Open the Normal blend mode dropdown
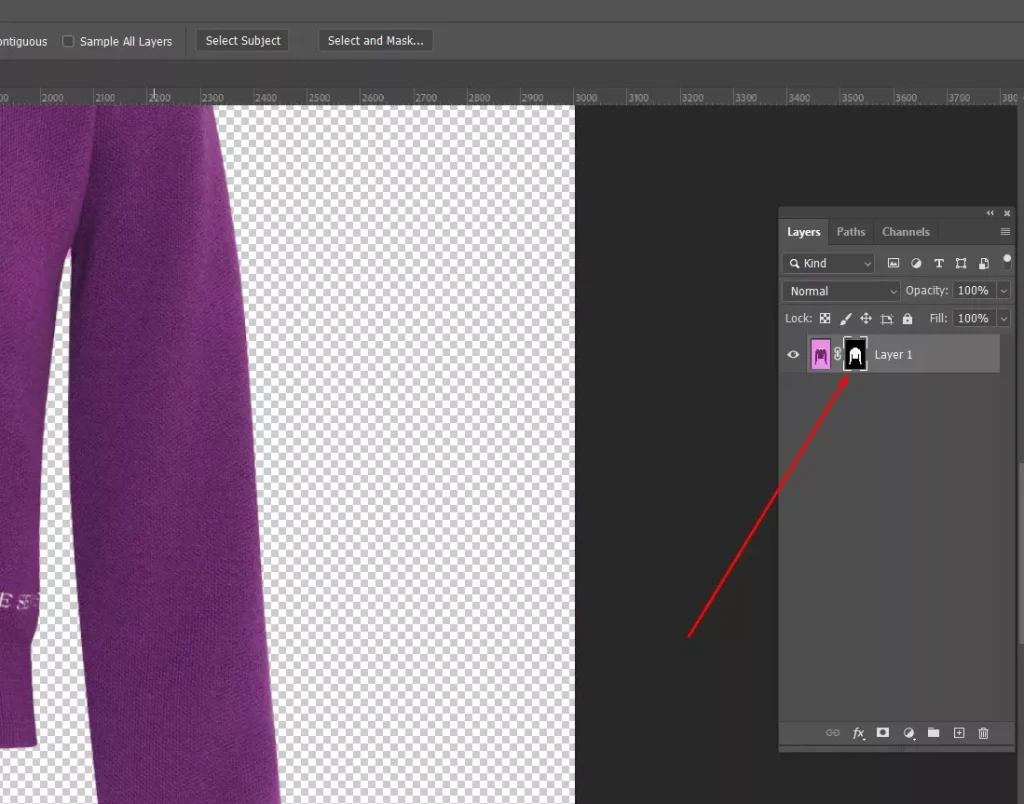Image resolution: width=1024 pixels, height=804 pixels. click(840, 290)
